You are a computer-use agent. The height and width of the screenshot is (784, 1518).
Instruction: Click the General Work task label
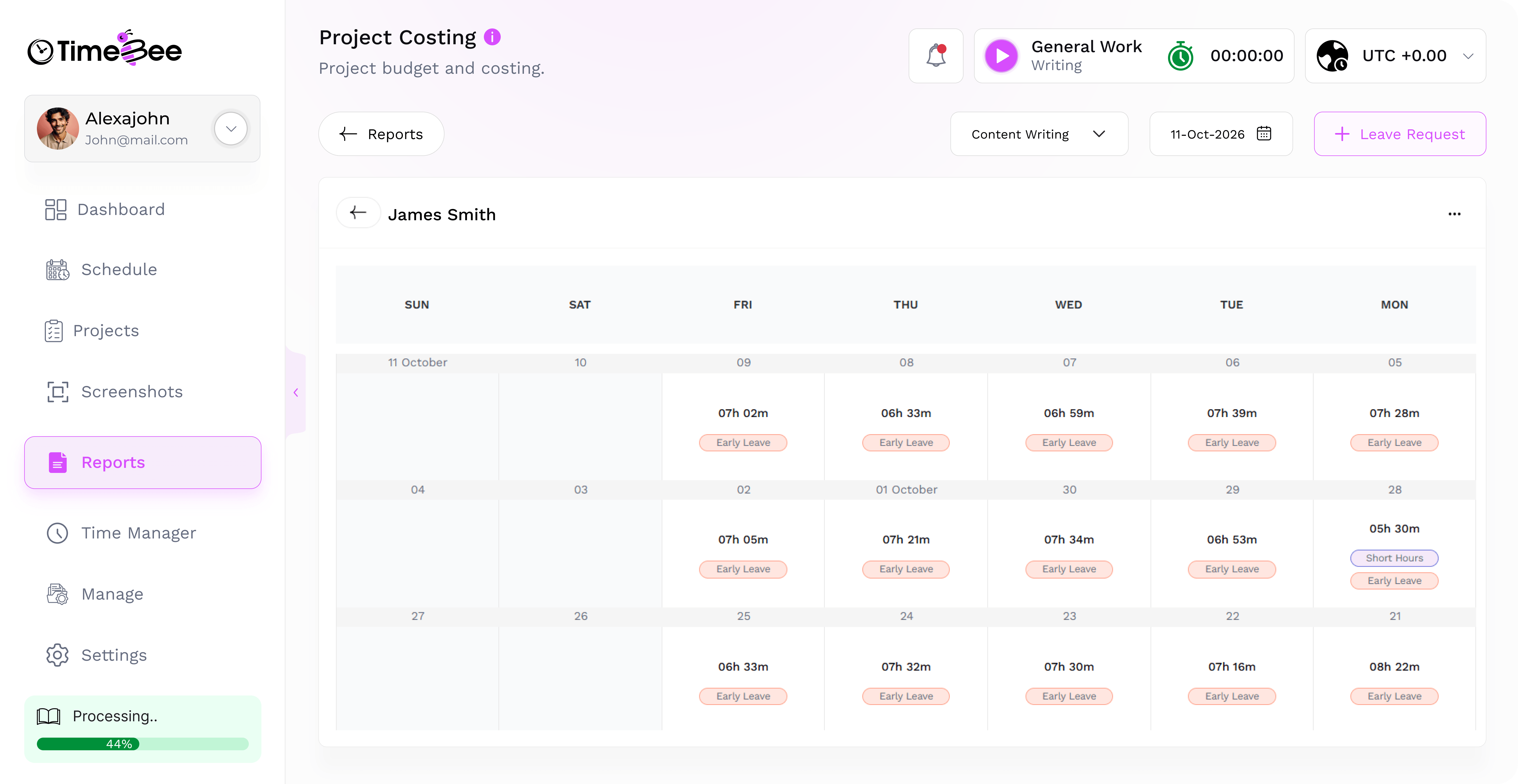point(1087,47)
